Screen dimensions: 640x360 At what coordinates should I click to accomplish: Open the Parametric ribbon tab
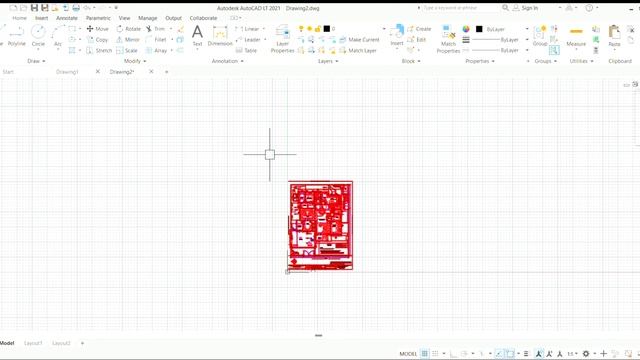coord(98,18)
